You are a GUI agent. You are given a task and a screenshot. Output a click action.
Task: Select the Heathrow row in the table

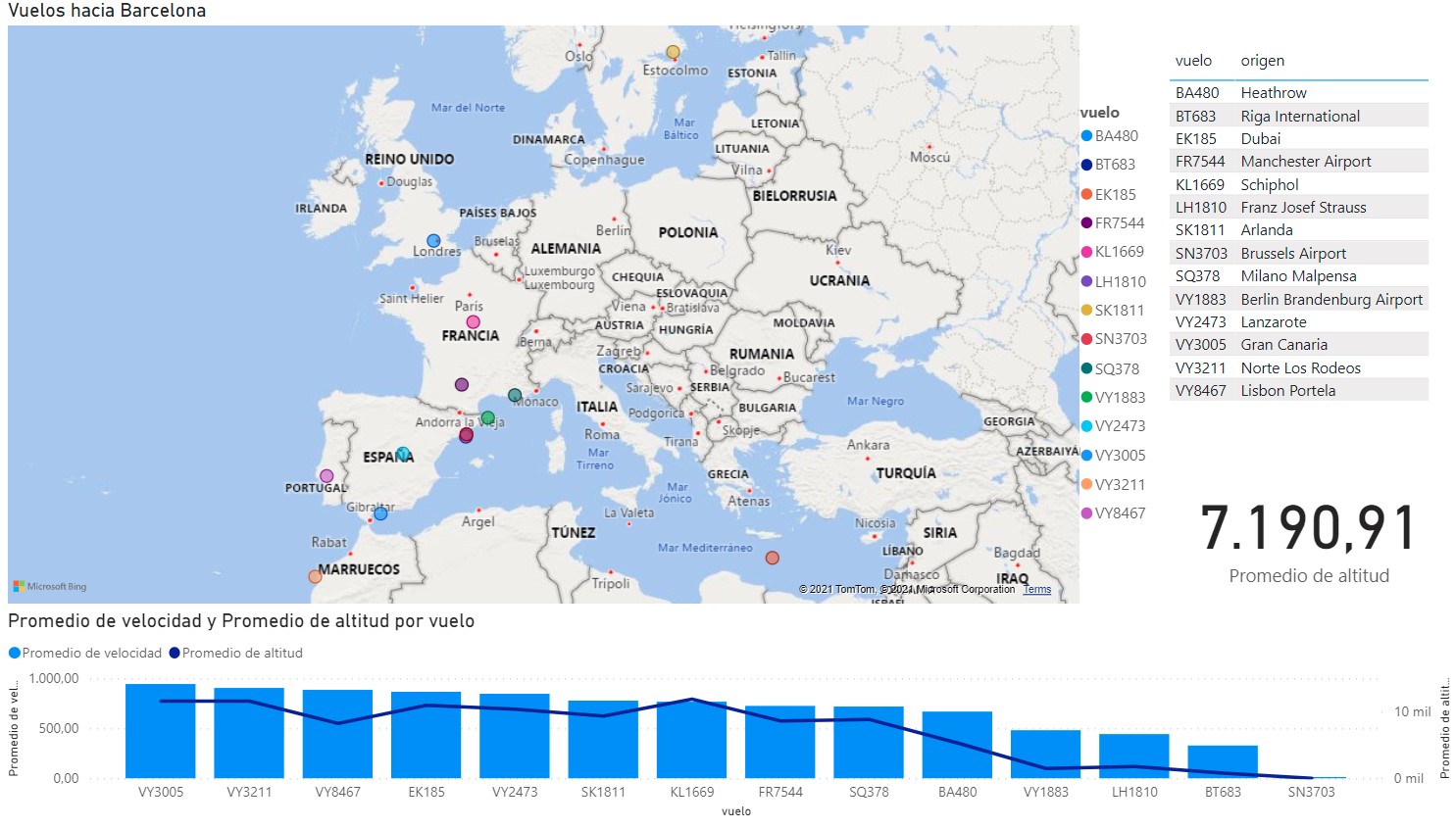point(1274,93)
